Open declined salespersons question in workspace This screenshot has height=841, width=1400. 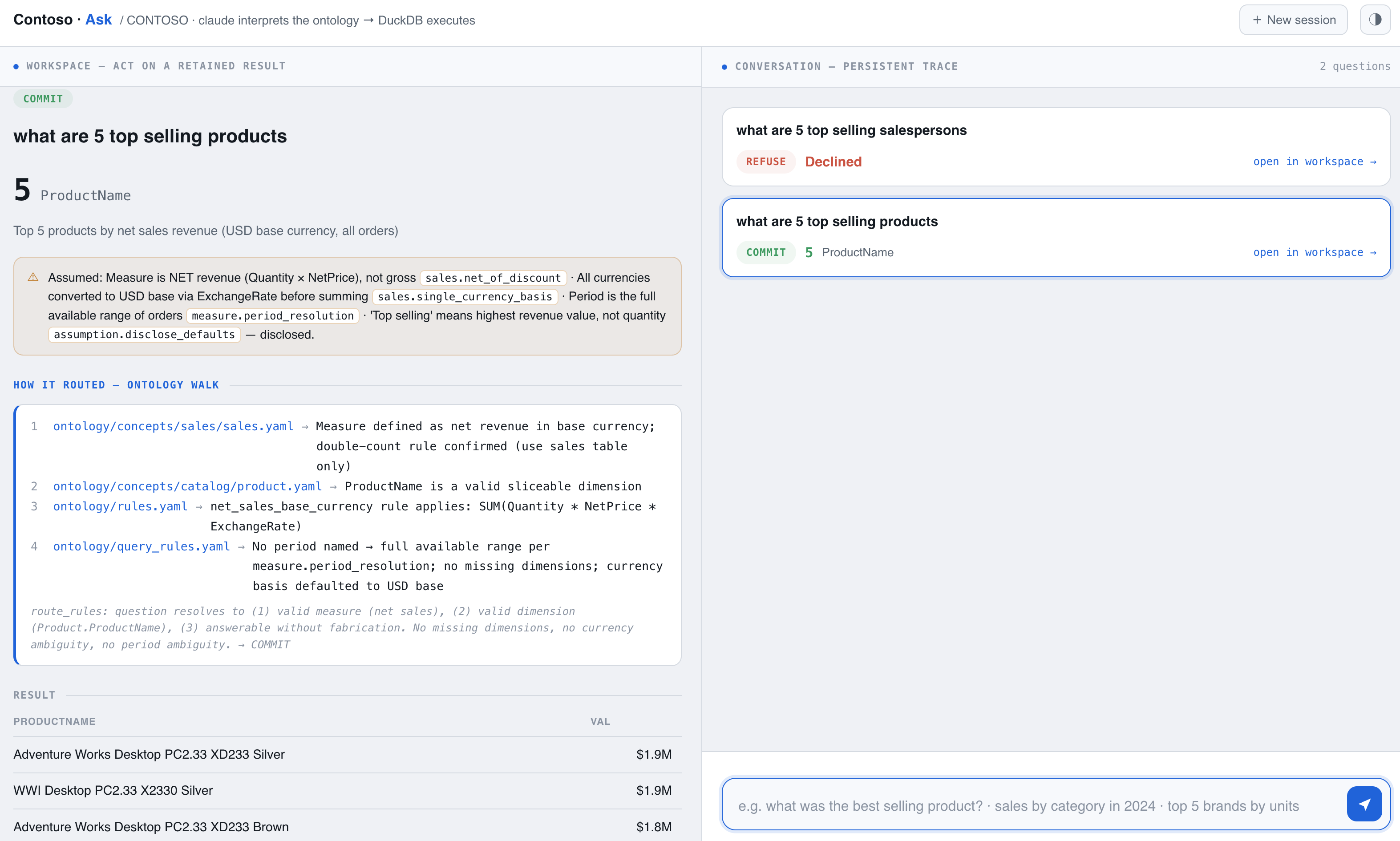(x=1315, y=162)
